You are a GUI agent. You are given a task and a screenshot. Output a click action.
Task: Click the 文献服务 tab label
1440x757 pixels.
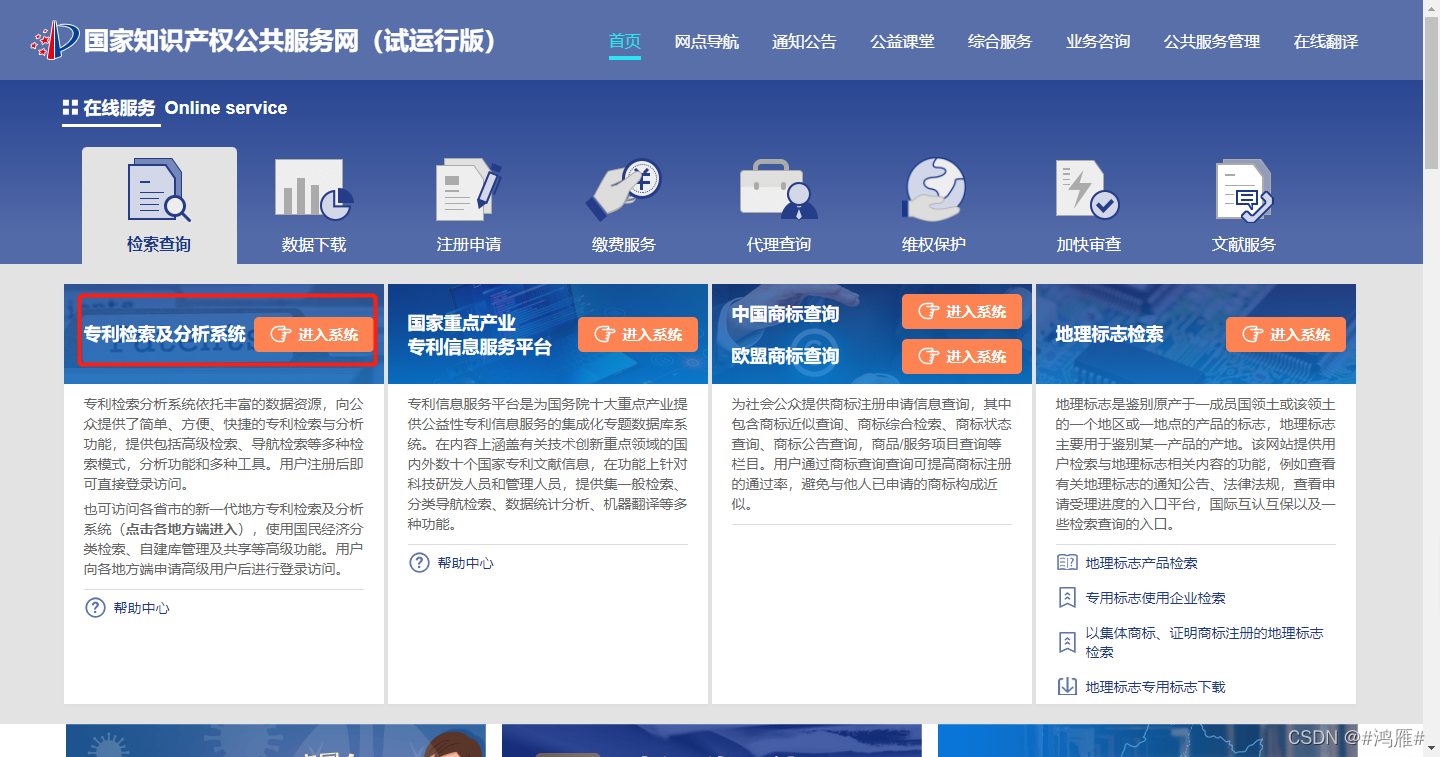pyautogui.click(x=1244, y=244)
